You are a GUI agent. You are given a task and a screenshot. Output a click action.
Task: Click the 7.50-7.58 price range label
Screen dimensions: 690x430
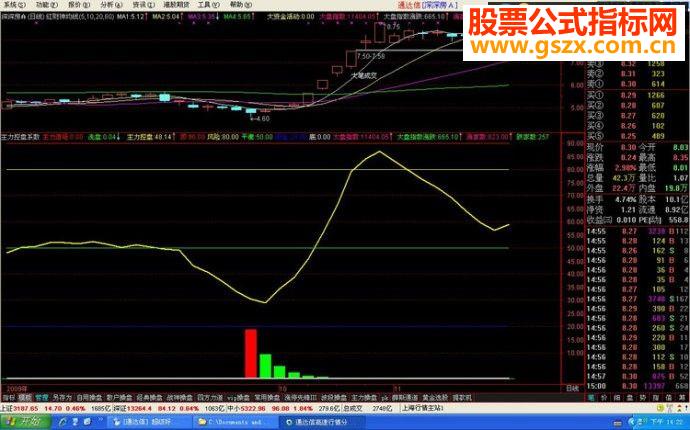click(371, 56)
